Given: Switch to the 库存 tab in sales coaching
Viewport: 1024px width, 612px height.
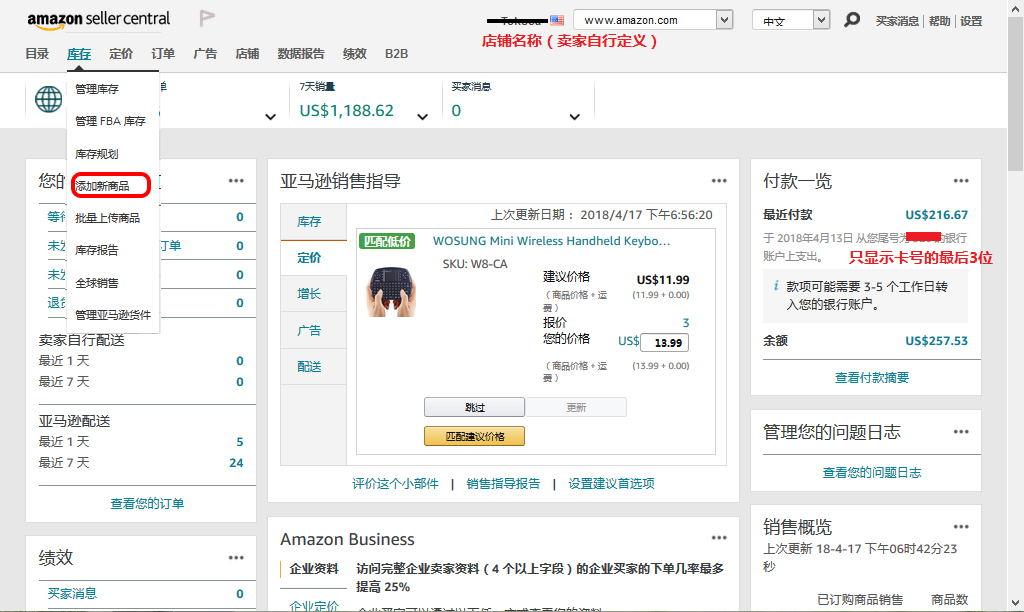Looking at the screenshot, I should pyautogui.click(x=313, y=222).
